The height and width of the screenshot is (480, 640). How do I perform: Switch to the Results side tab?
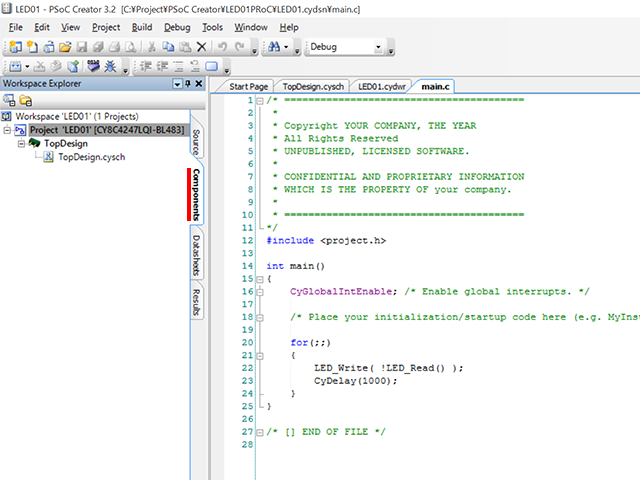coord(196,302)
